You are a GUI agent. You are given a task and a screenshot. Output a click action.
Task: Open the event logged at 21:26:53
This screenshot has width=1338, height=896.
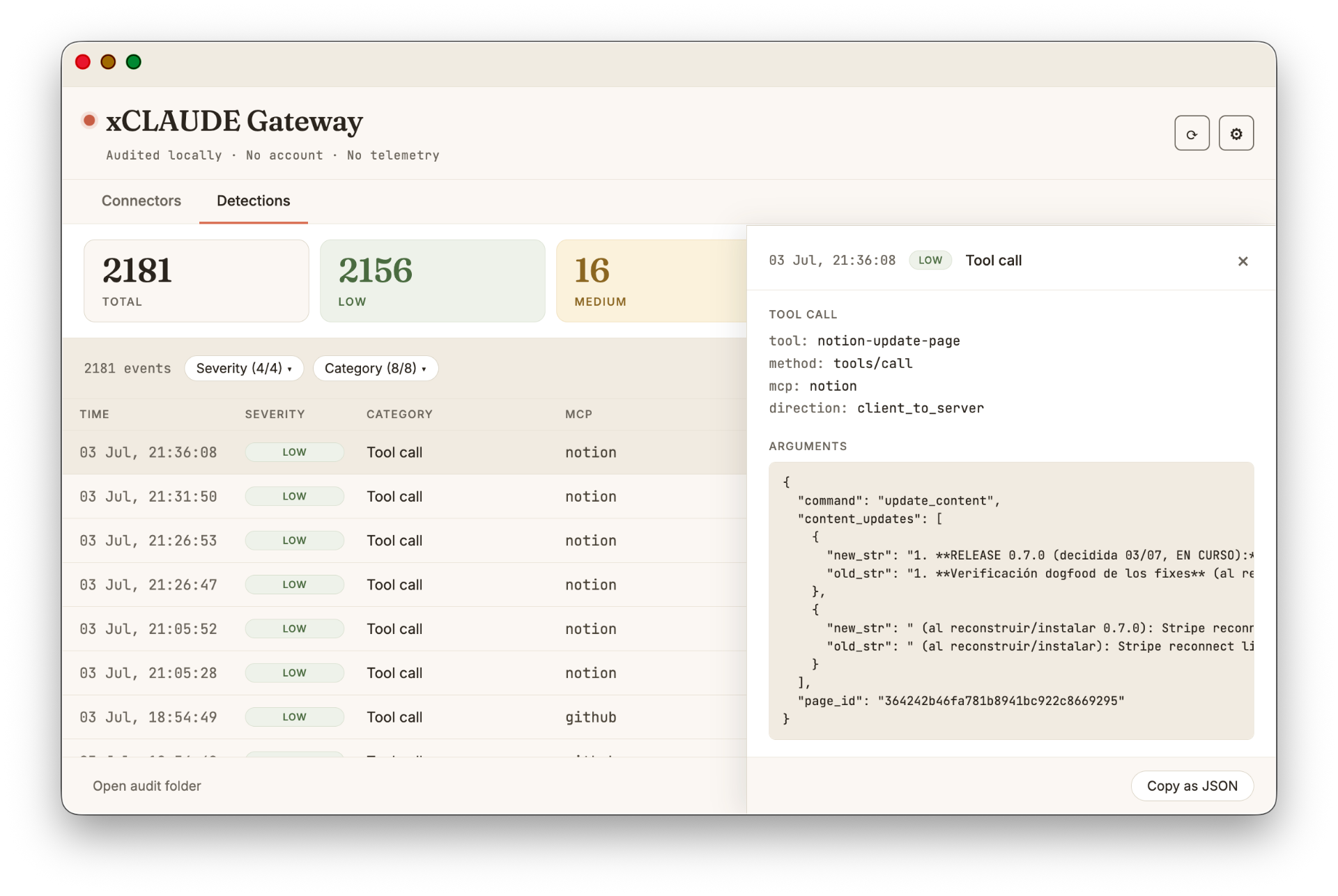(404, 541)
